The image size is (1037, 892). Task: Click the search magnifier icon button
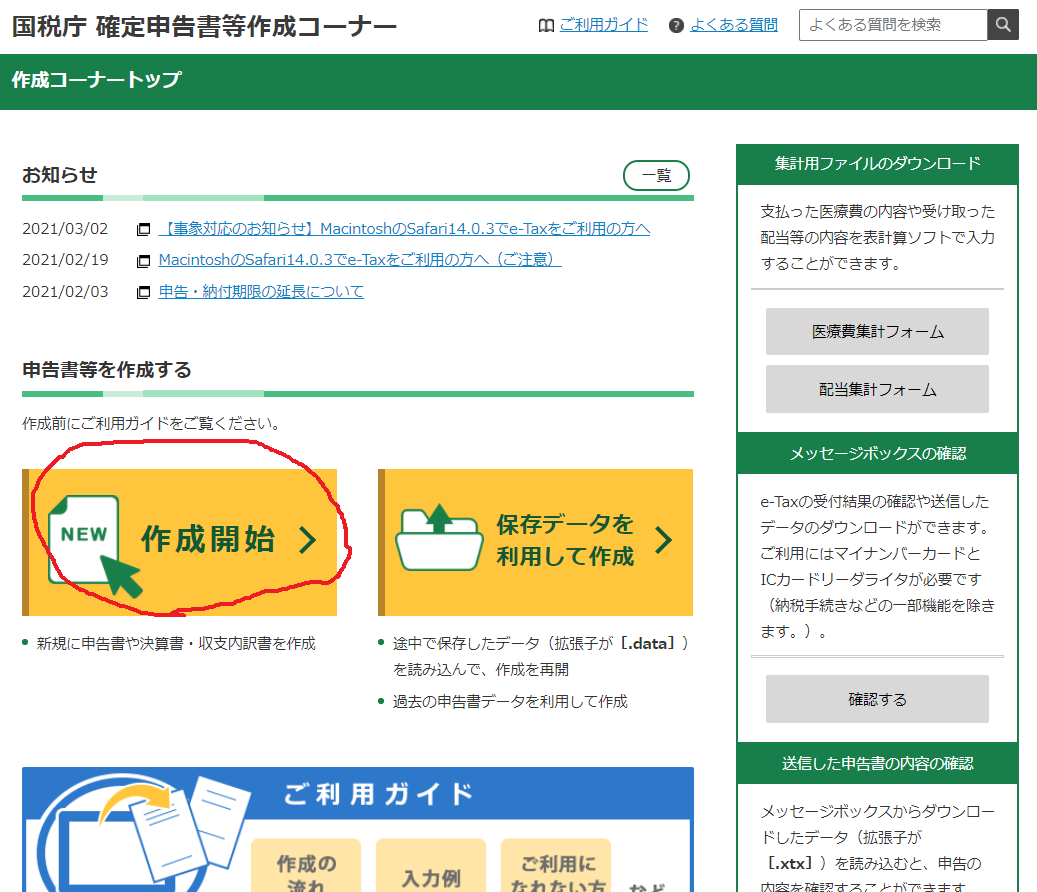click(1003, 25)
